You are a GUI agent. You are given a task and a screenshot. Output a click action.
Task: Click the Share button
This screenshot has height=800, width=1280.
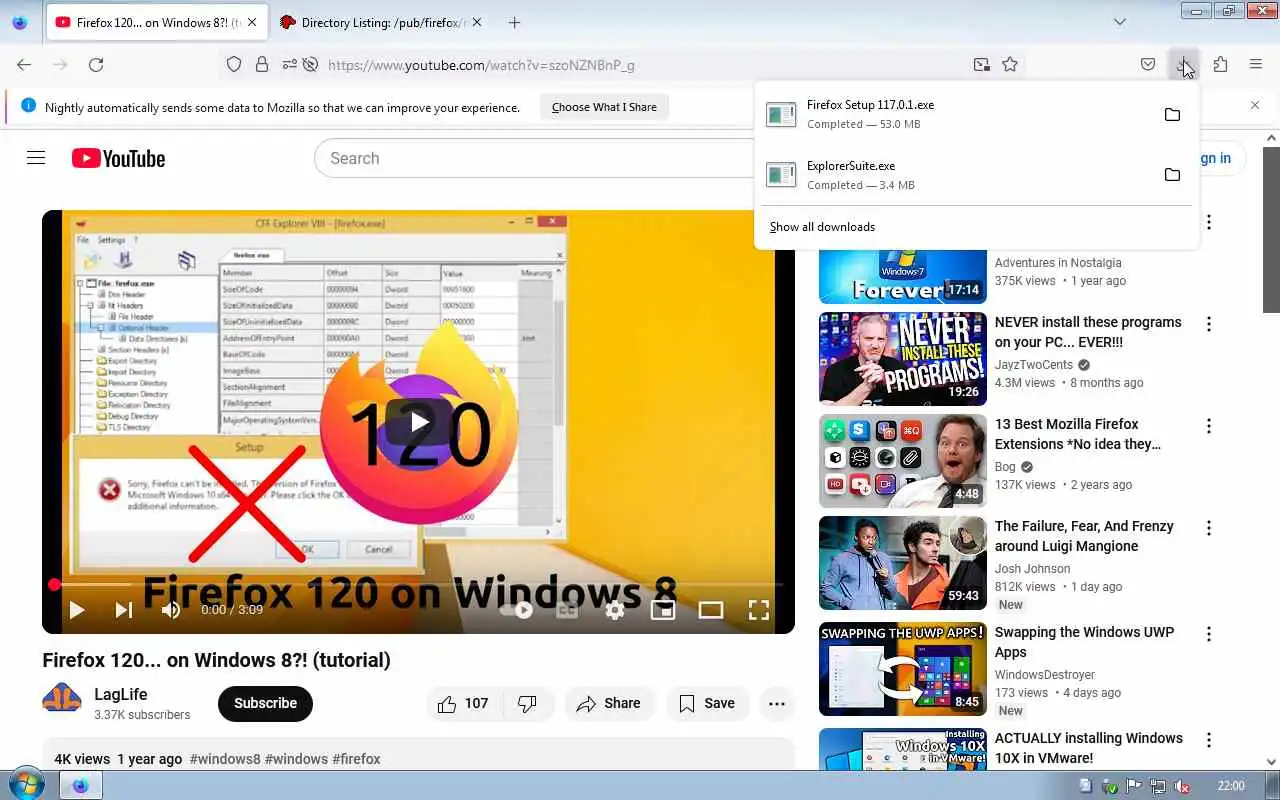tap(609, 703)
